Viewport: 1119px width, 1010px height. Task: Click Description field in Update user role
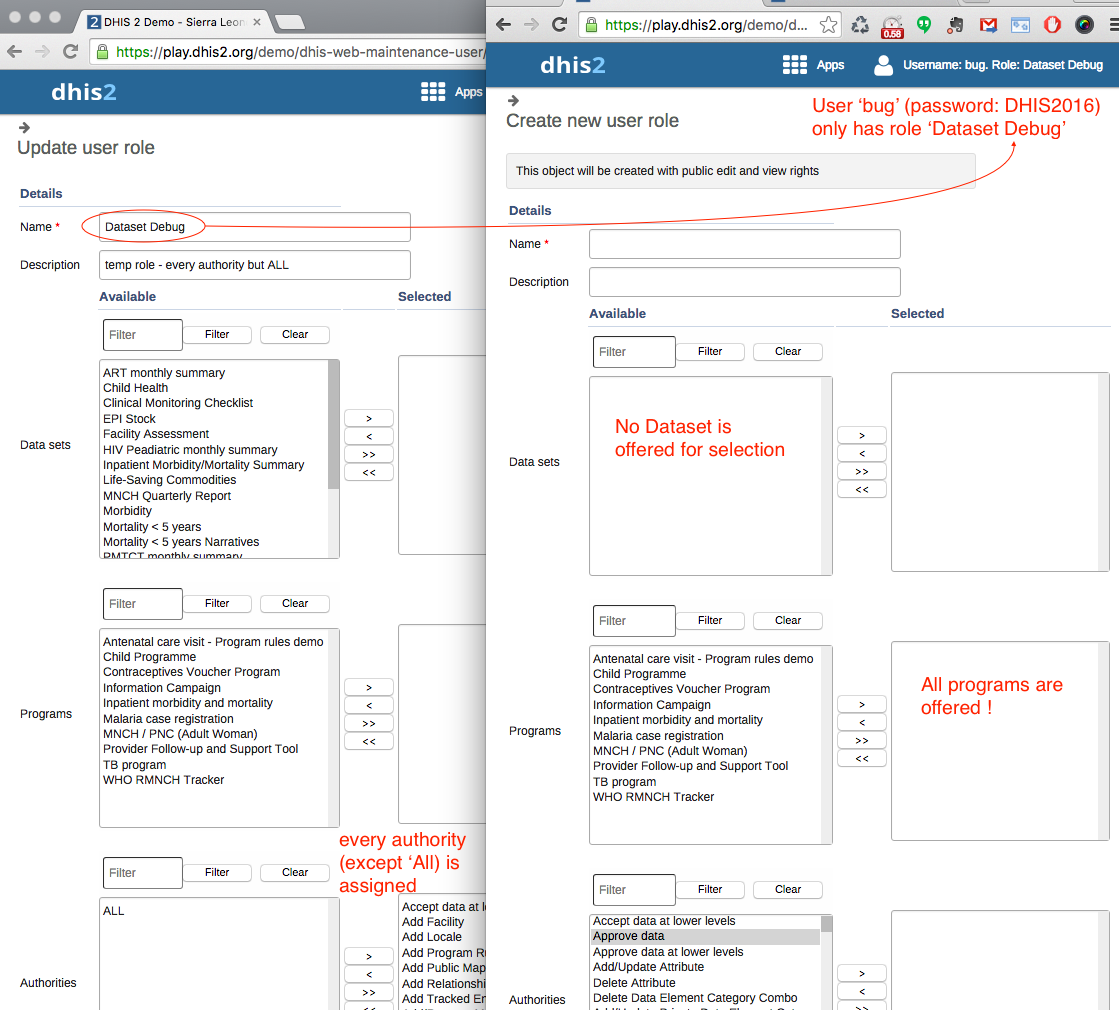(255, 265)
